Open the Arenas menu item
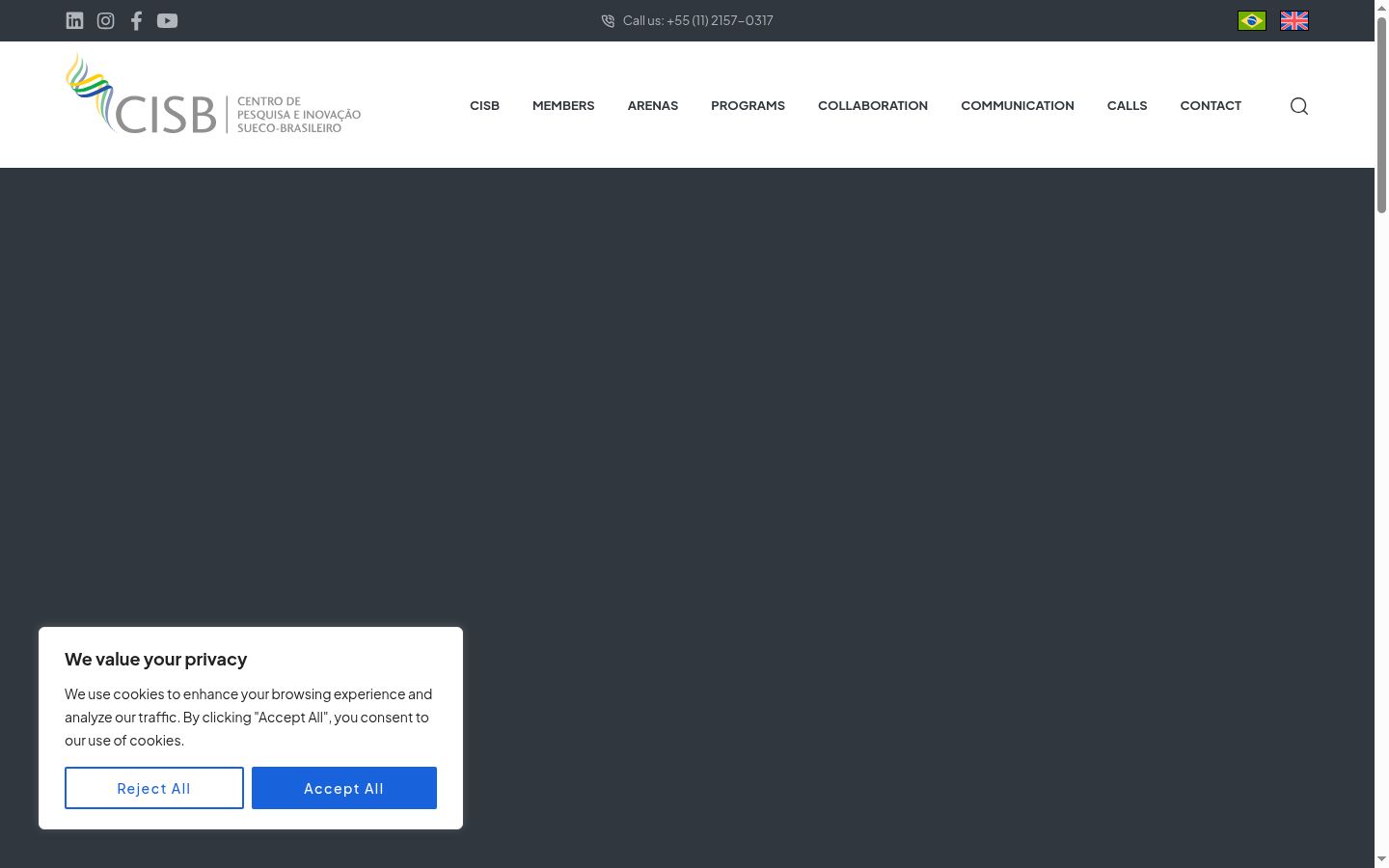This screenshot has width=1389, height=868. click(x=653, y=105)
